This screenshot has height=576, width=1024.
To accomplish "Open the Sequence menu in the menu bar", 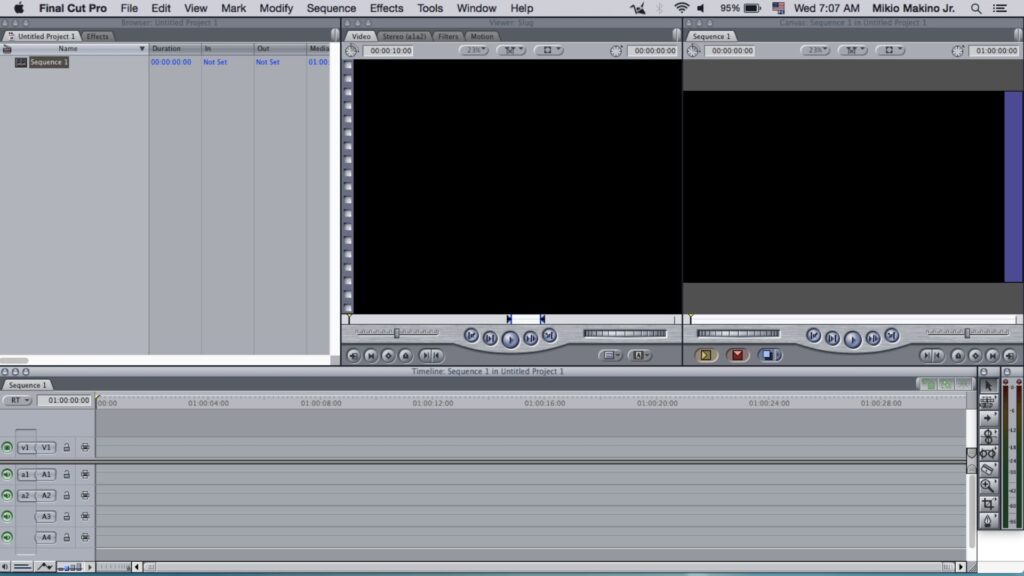I will click(x=331, y=8).
